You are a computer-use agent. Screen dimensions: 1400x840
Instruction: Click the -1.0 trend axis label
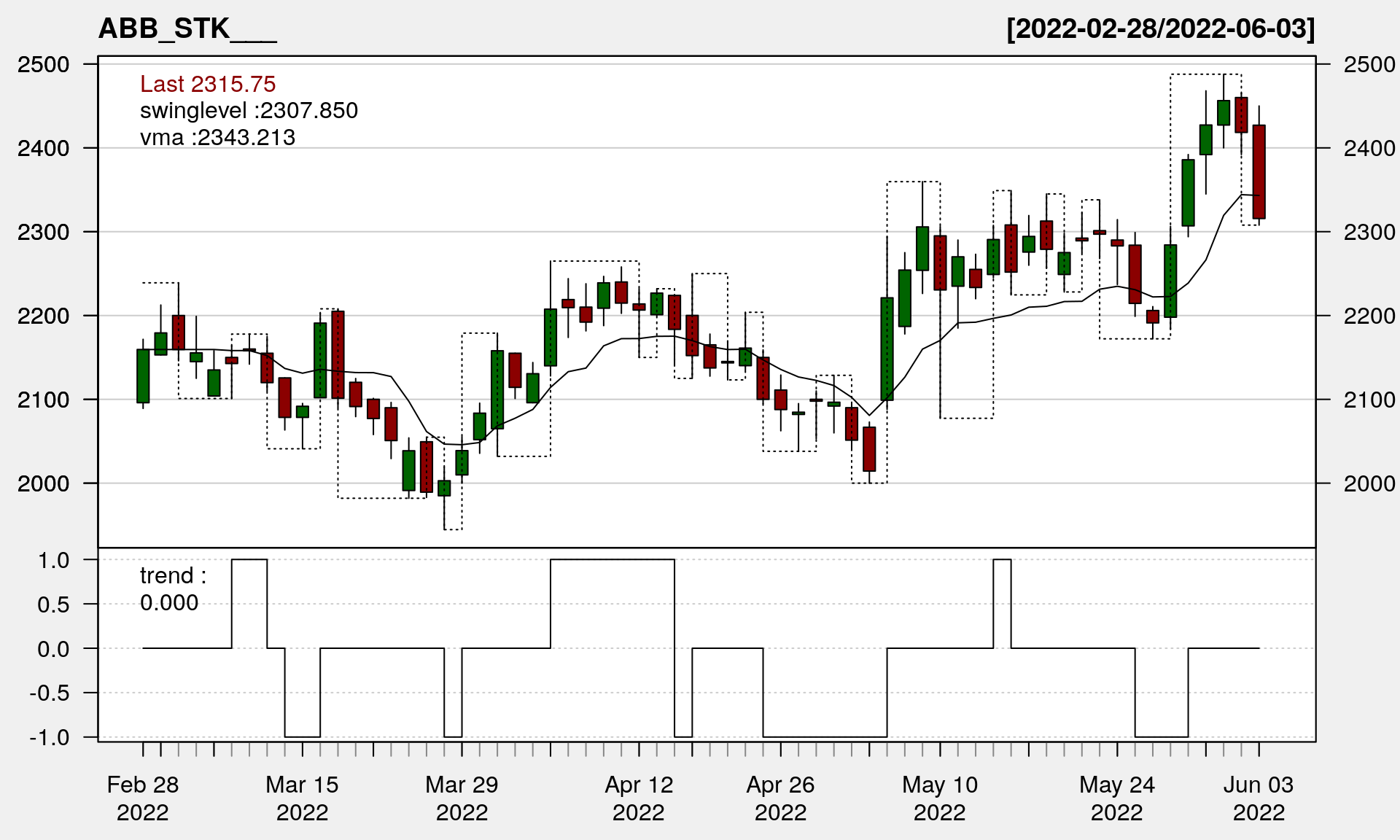point(50,737)
